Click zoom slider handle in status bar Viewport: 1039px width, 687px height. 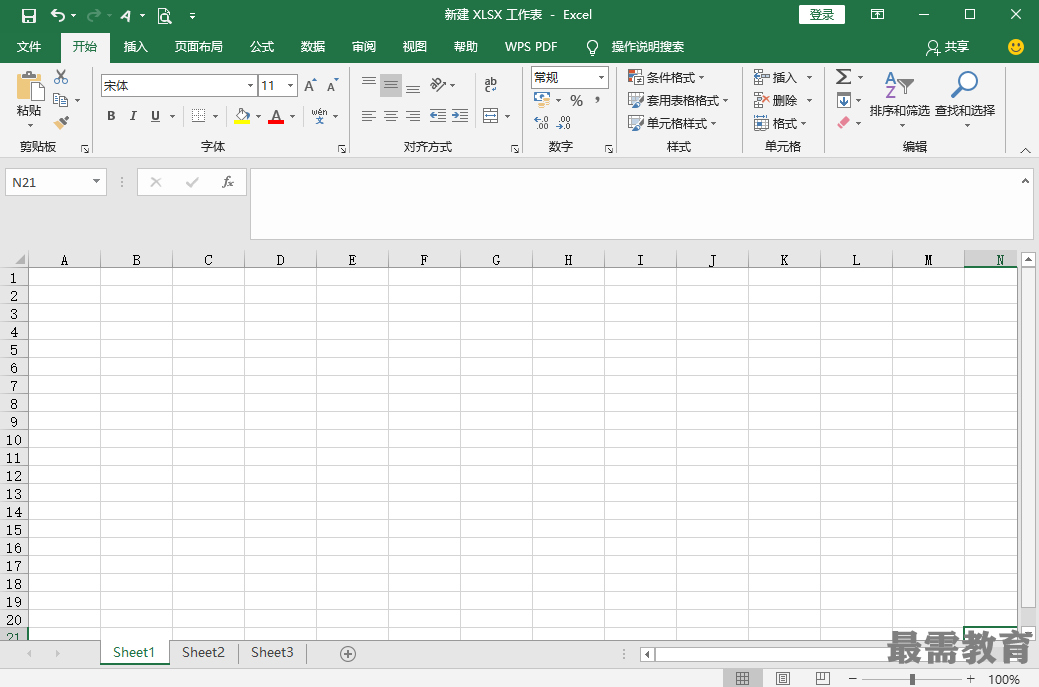pyautogui.click(x=912, y=679)
